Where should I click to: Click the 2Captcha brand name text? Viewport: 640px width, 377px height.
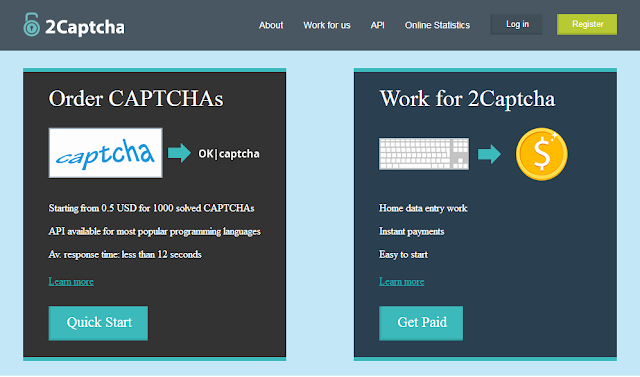point(85,27)
